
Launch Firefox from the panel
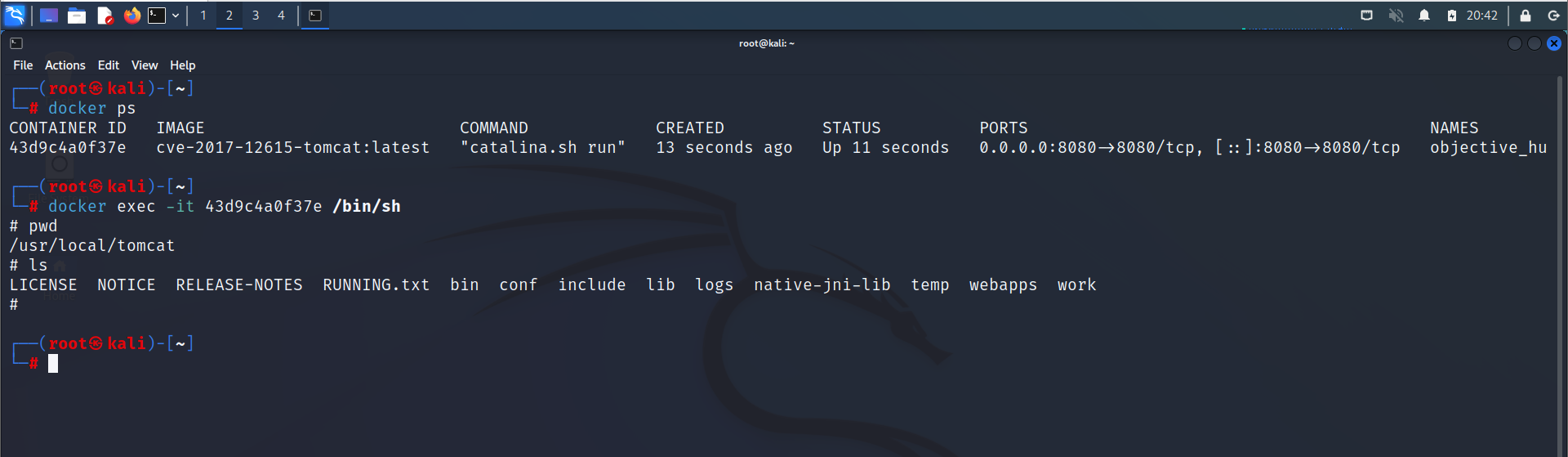[x=131, y=16]
